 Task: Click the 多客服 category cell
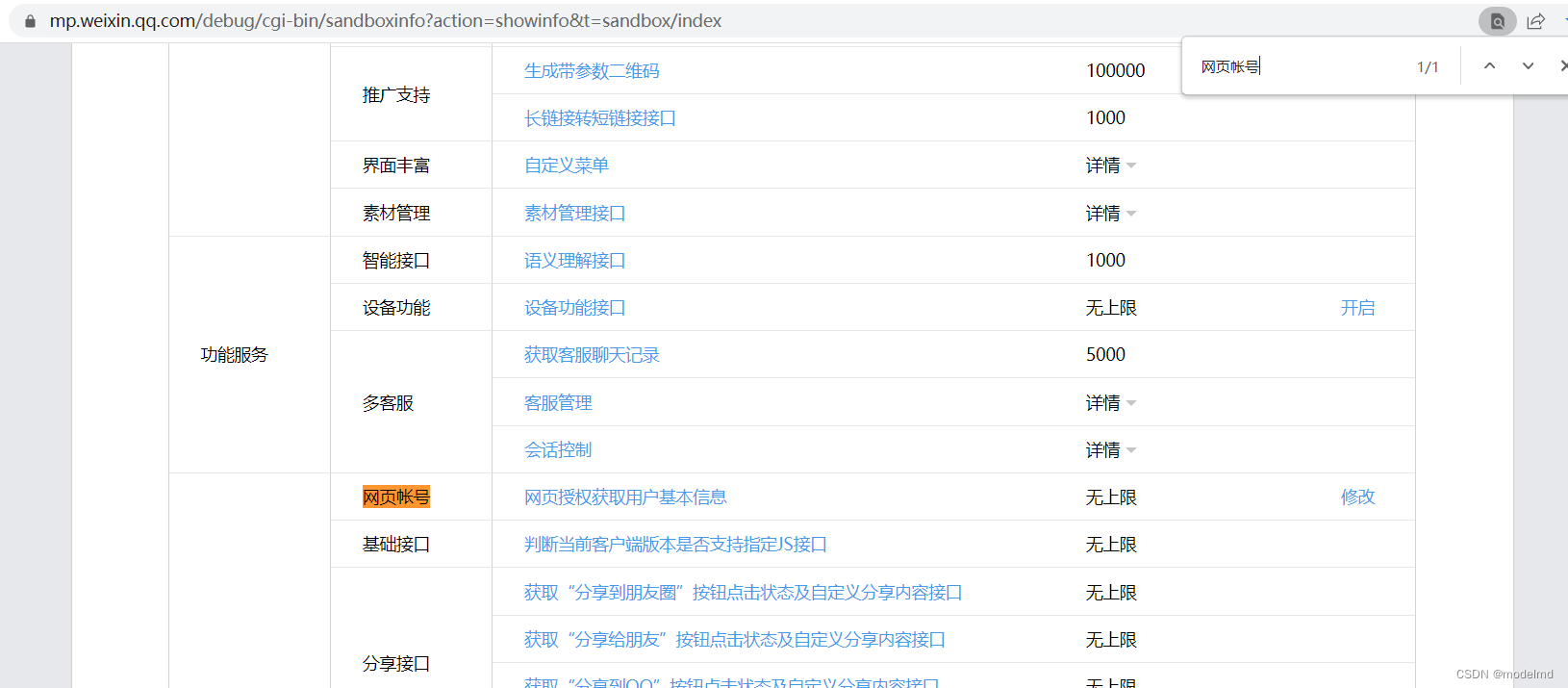[x=388, y=402]
